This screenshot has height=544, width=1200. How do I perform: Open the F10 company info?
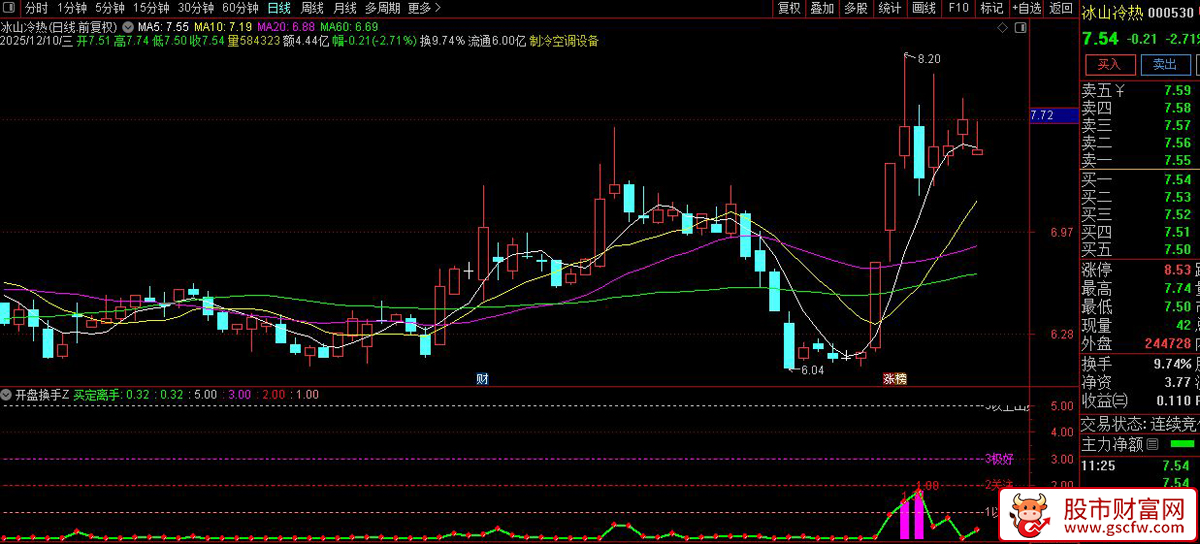(x=958, y=8)
